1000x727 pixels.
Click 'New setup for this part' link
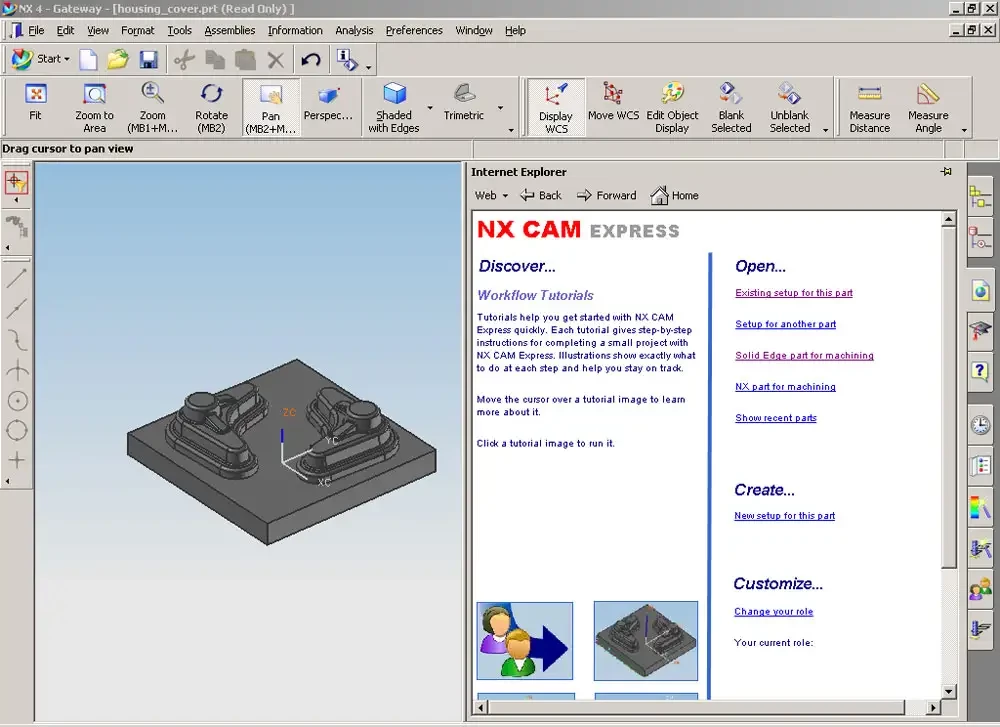pyautogui.click(x=784, y=515)
